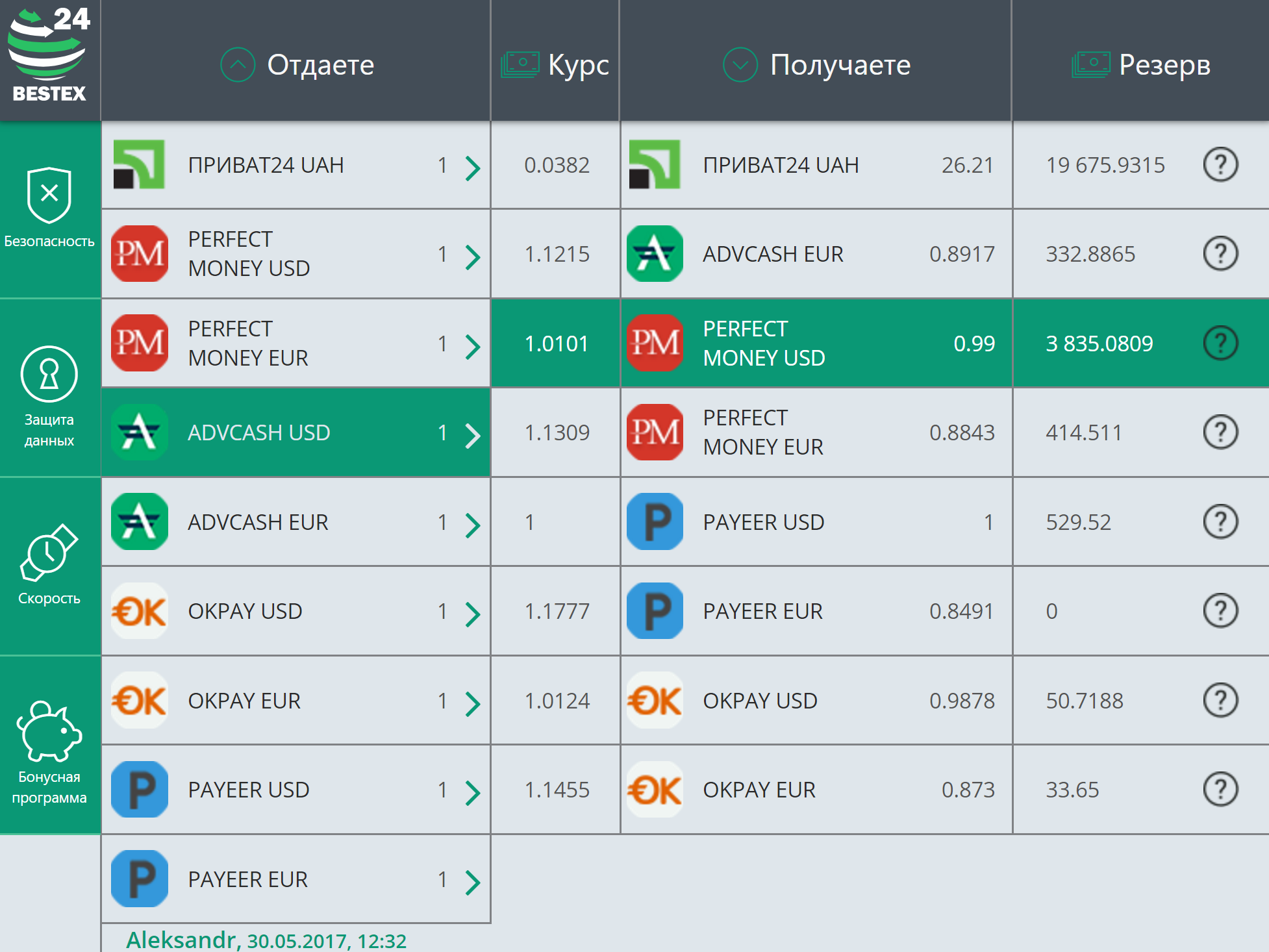Click the Advcash EUR logo in Отдаете
Image resolution: width=1269 pixels, height=952 pixels.
tap(140, 521)
